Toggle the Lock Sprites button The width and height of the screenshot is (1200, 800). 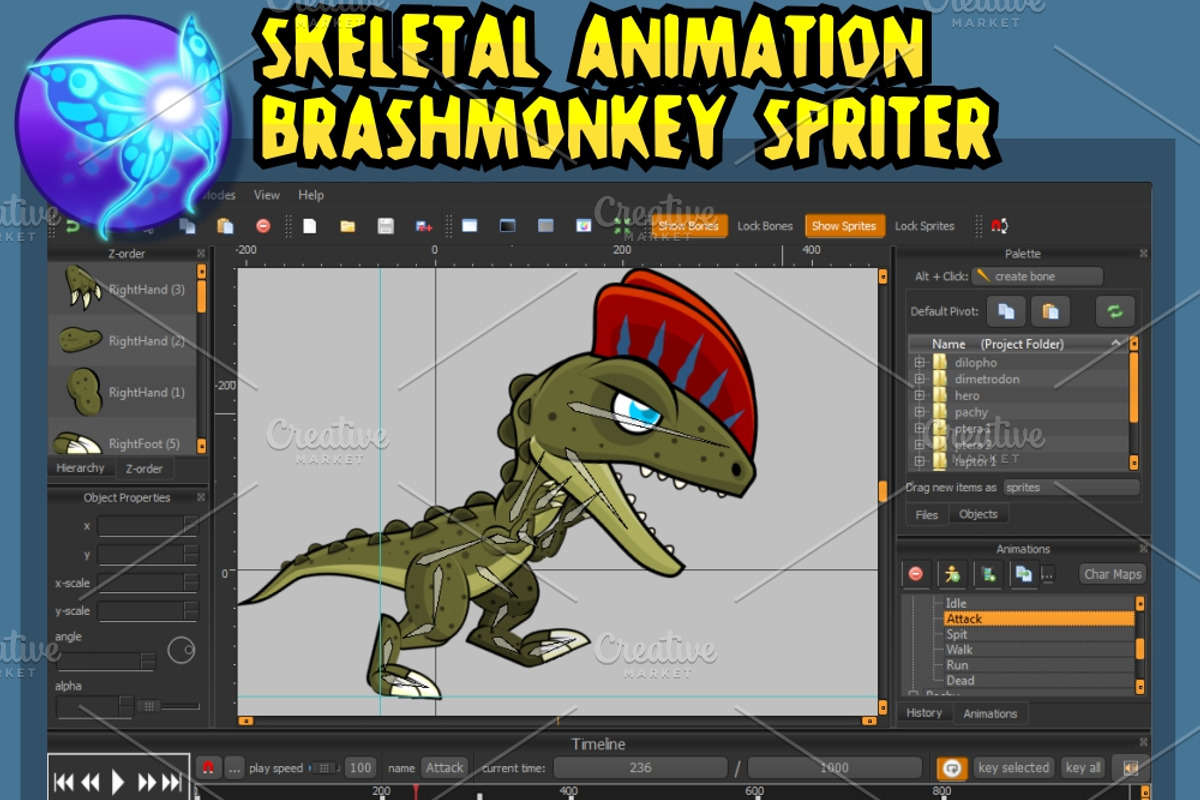[x=924, y=226]
